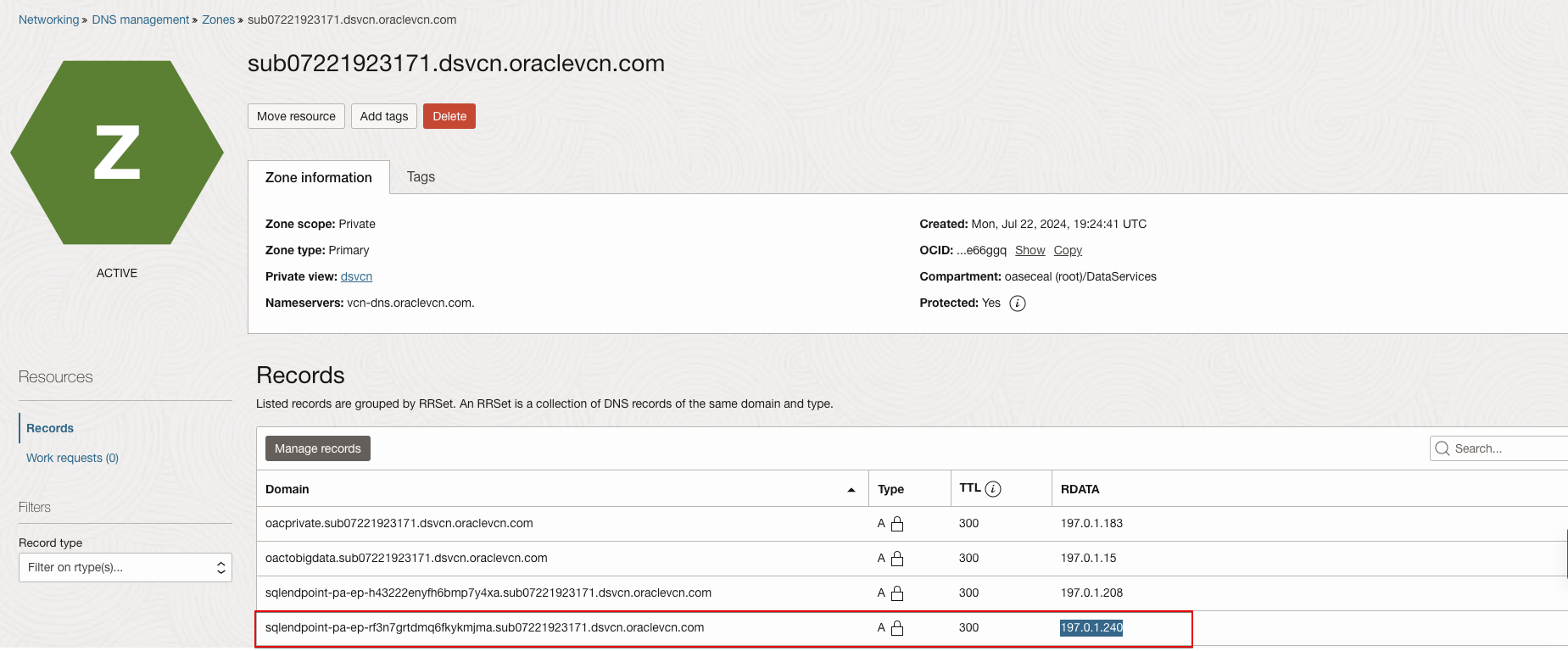Screen dimensions: 1568x651
Task: Click the ACTIVE status label
Action: coord(117,273)
